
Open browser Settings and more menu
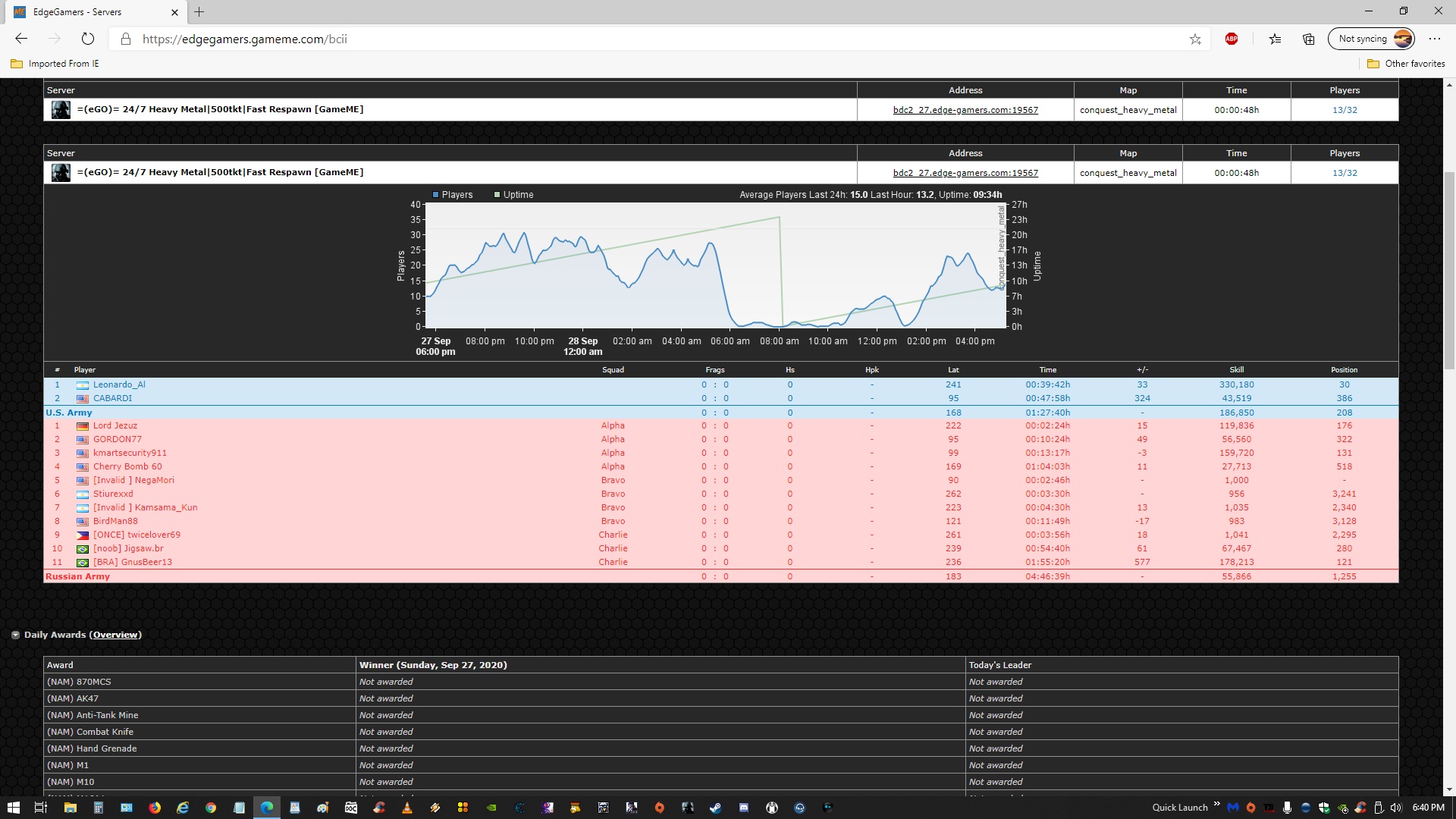click(x=1434, y=39)
